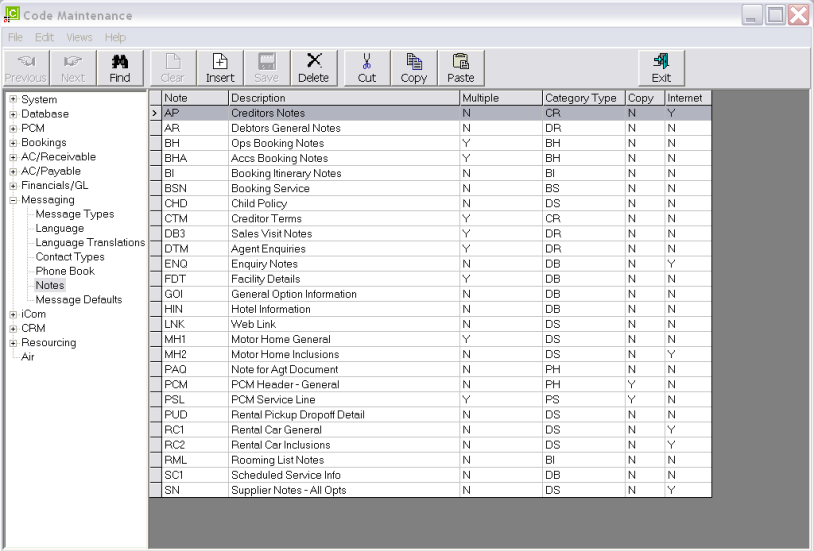This screenshot has height=551, width=814.
Task: Click the Creditors Notes description cell
Action: coord(344,113)
